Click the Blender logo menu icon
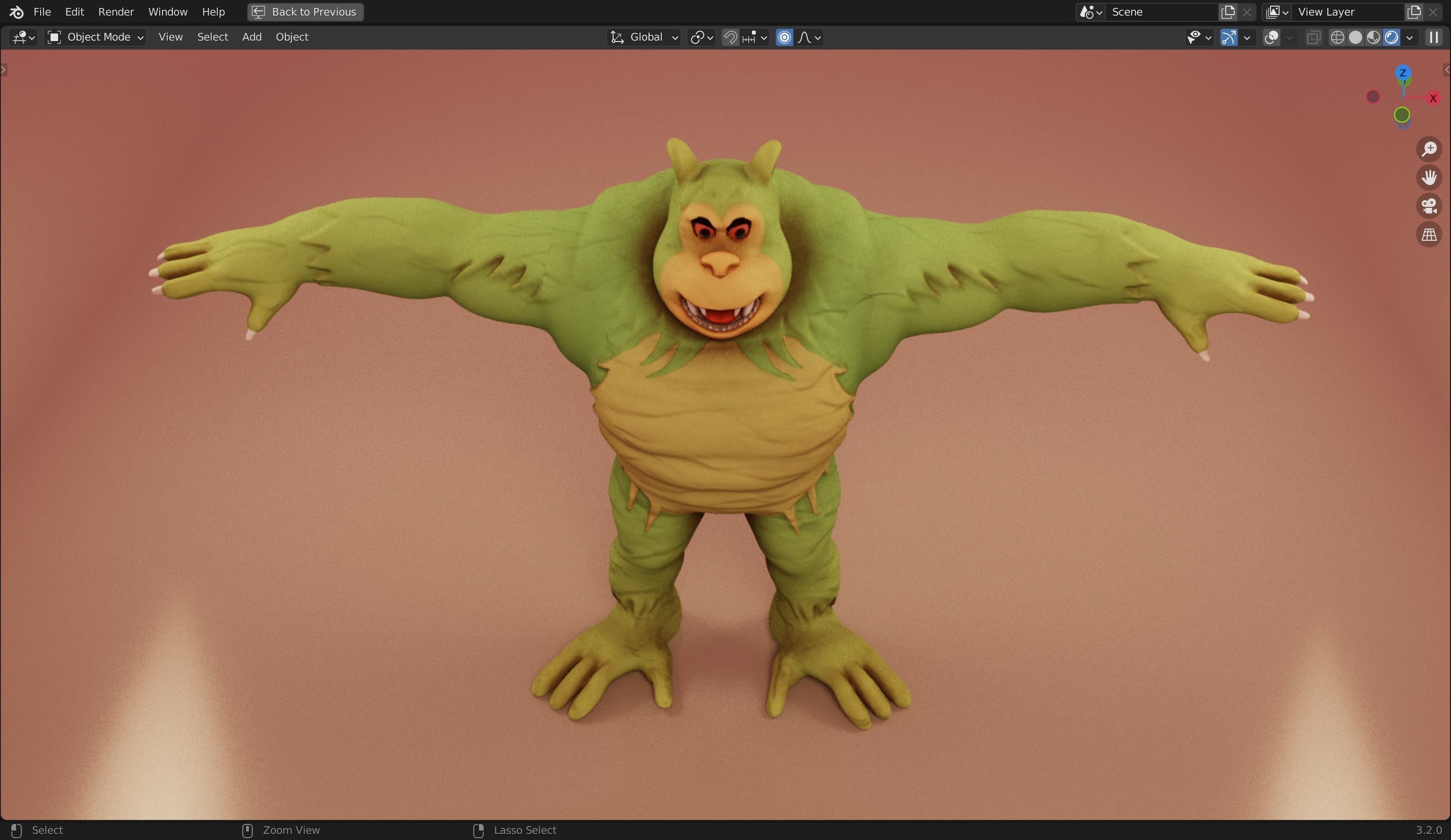The image size is (1451, 840). 16,11
